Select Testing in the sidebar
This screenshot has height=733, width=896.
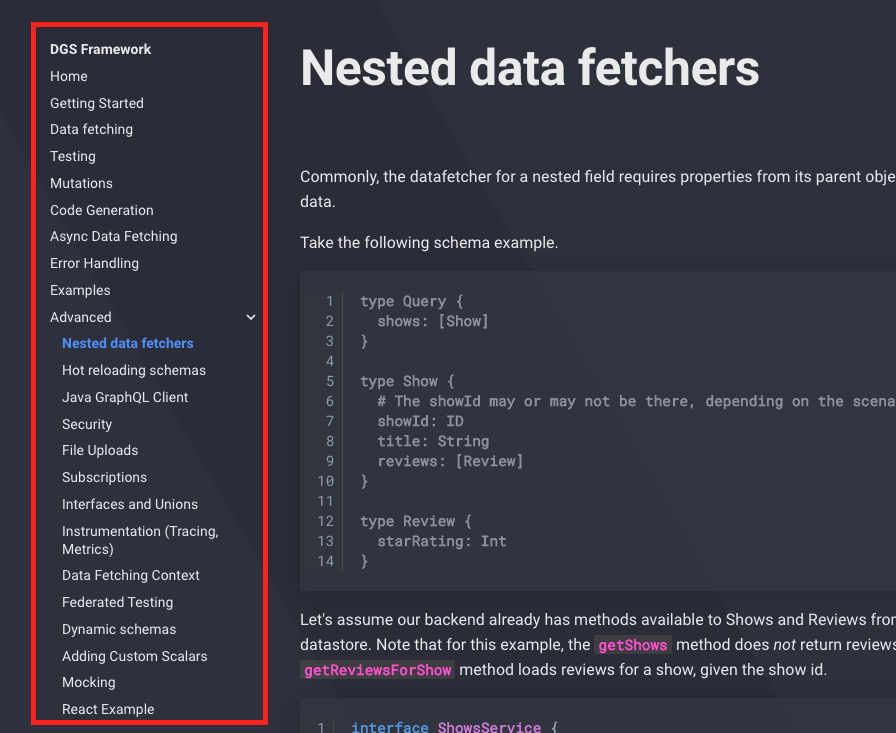(73, 156)
